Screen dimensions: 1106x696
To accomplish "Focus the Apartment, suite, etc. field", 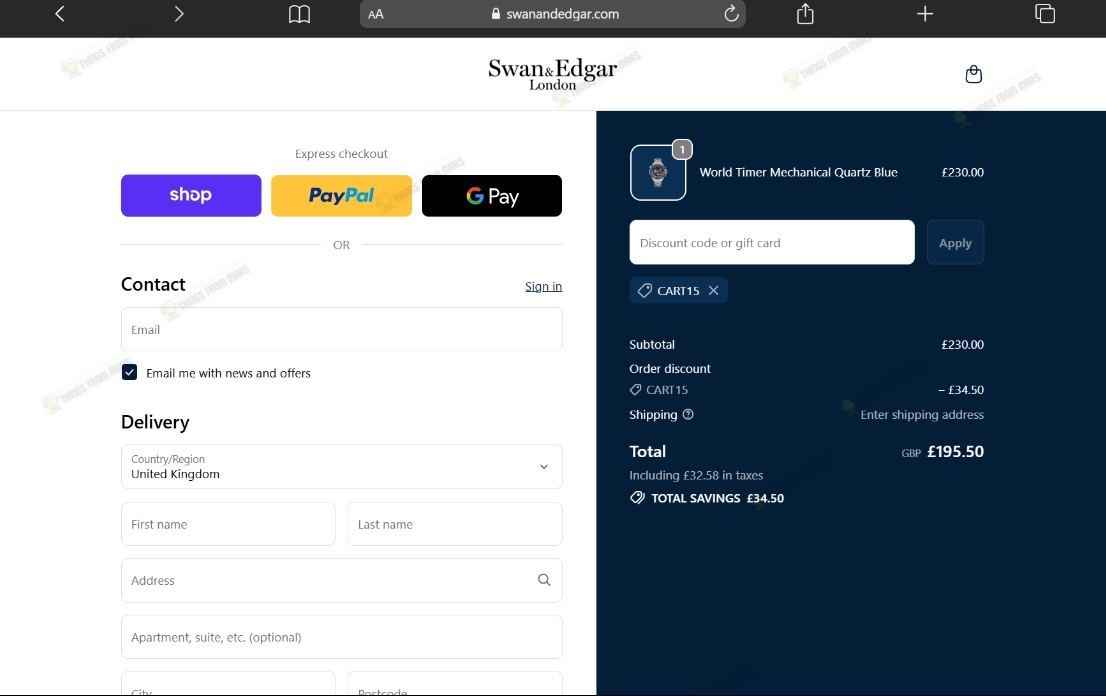I will [x=341, y=637].
